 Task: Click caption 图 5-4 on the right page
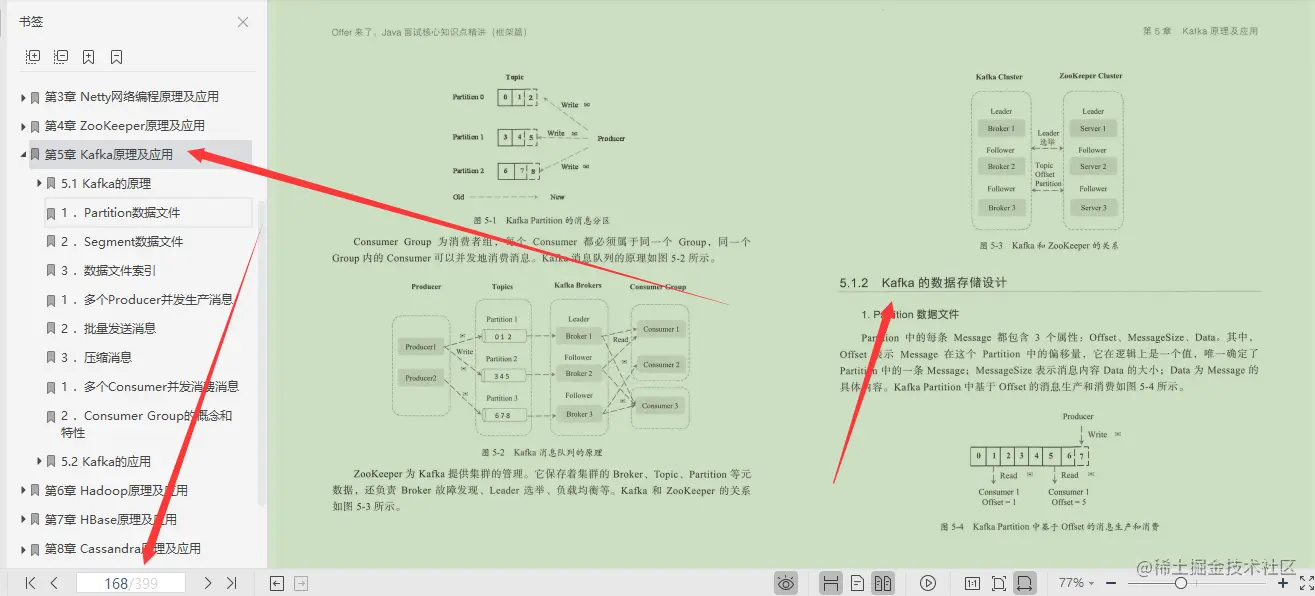click(x=1049, y=526)
